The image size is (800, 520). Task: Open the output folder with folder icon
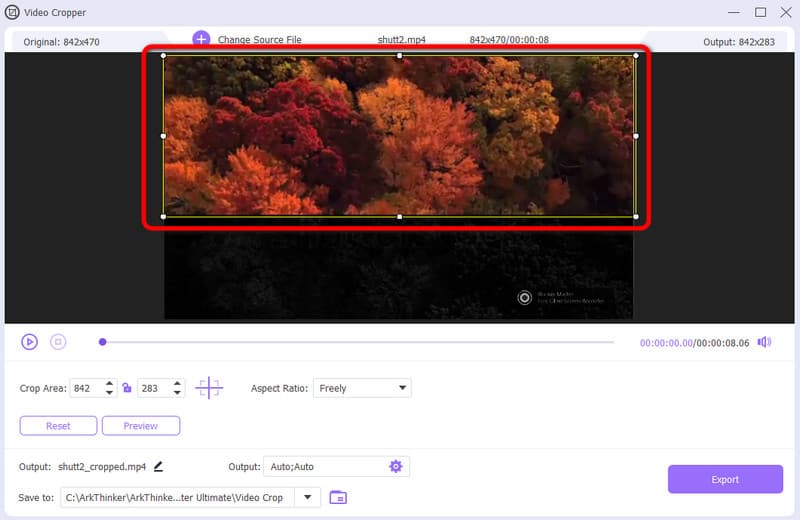(338, 497)
